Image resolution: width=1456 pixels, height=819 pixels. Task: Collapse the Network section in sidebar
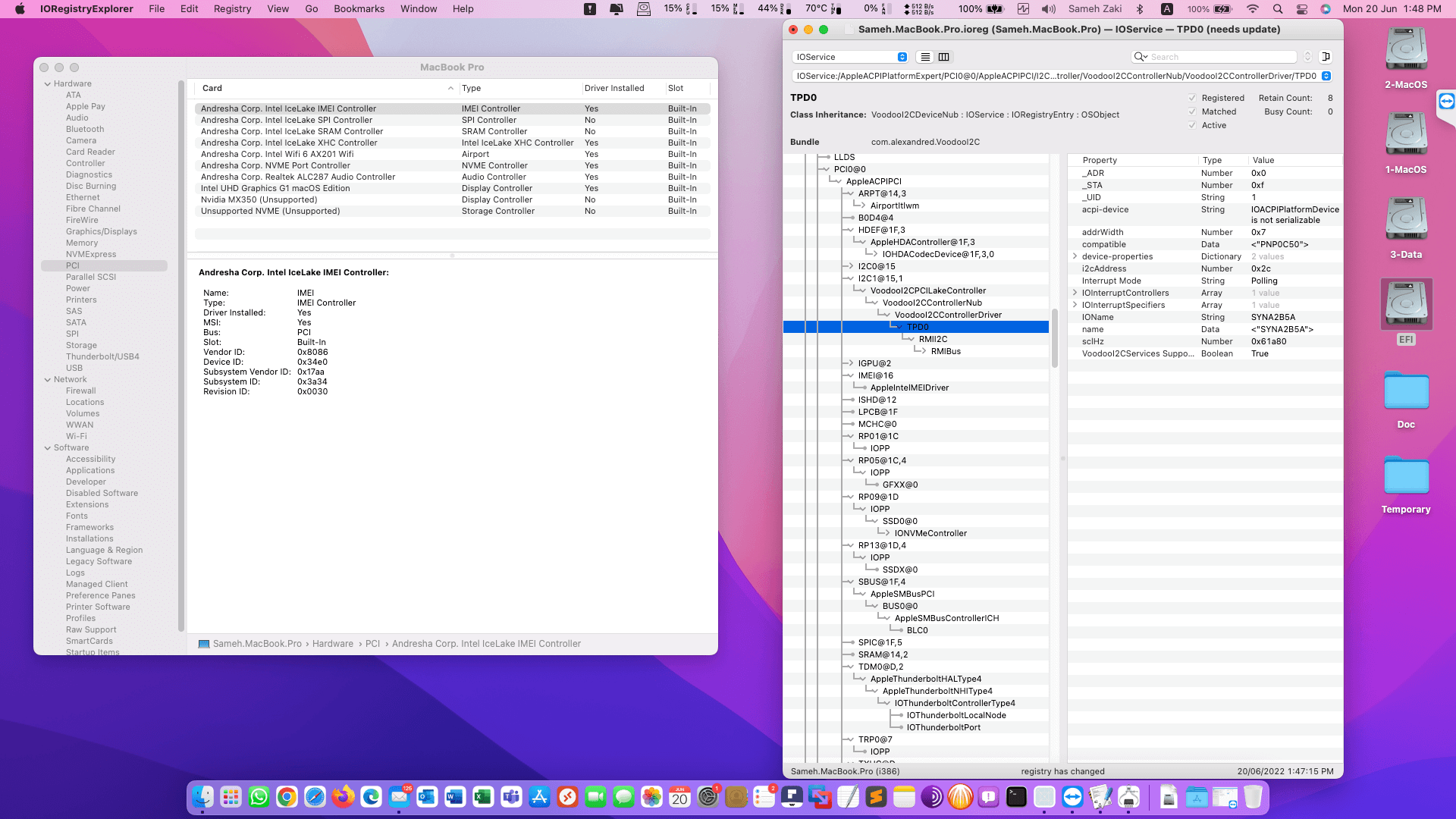point(48,380)
